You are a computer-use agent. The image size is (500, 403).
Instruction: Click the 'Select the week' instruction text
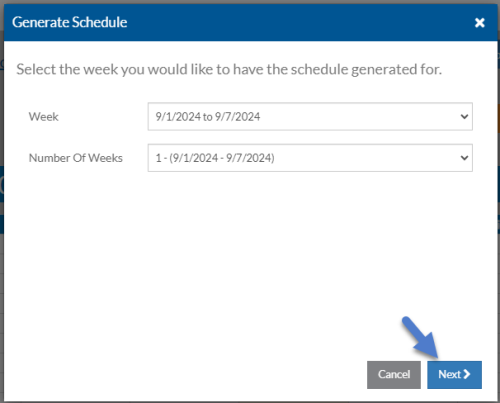click(x=229, y=69)
